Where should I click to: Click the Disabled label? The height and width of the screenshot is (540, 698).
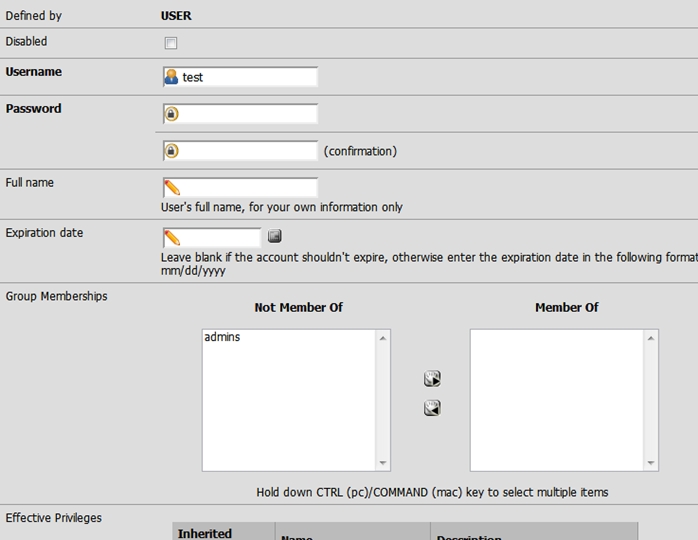(x=26, y=41)
